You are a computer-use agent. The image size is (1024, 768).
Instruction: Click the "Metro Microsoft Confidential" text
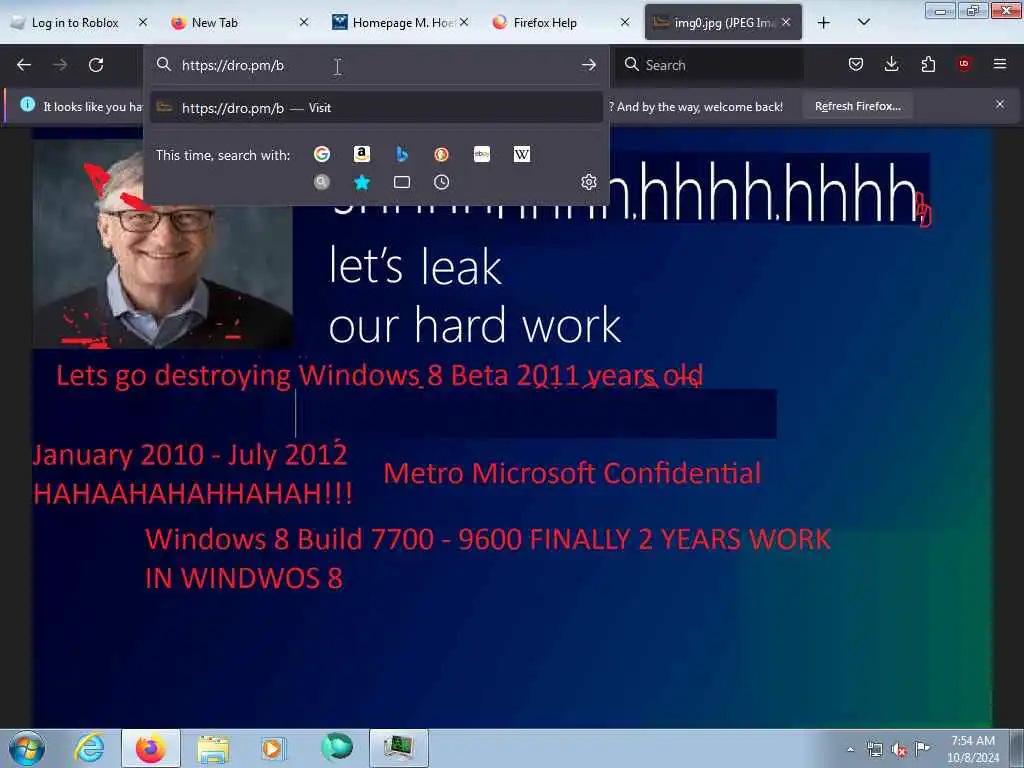(572, 473)
